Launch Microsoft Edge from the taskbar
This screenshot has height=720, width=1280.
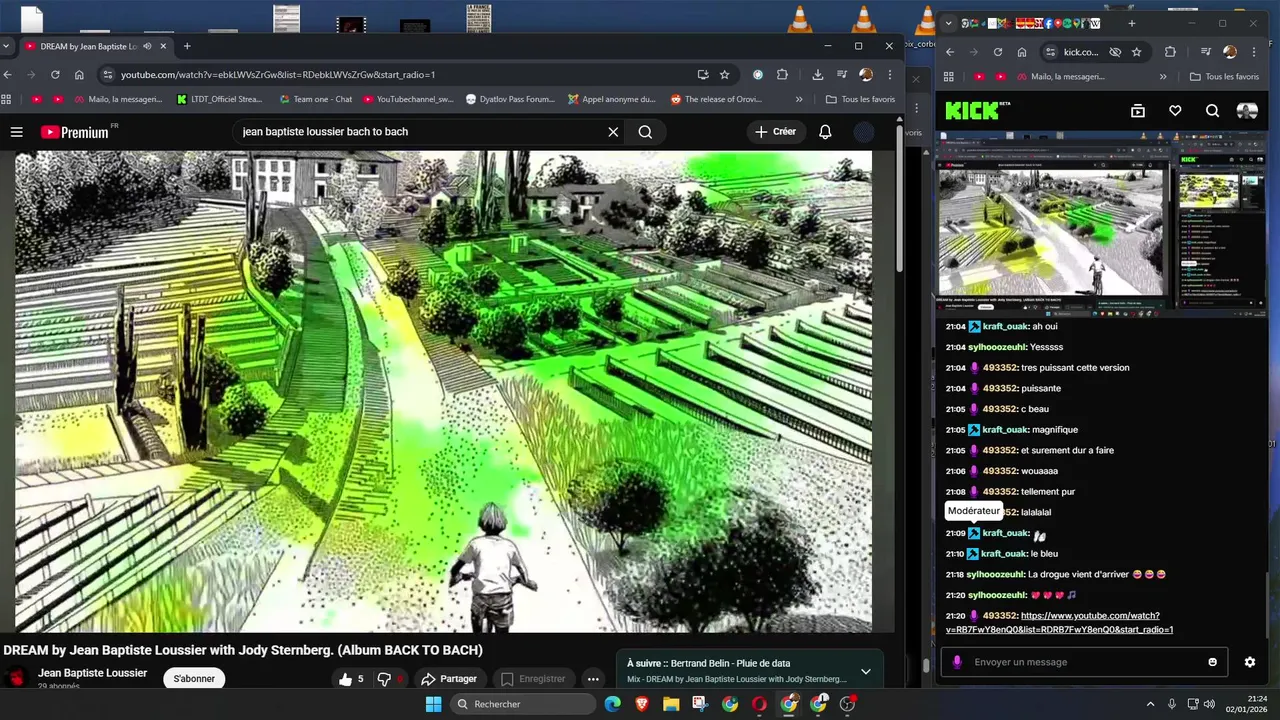(612, 704)
